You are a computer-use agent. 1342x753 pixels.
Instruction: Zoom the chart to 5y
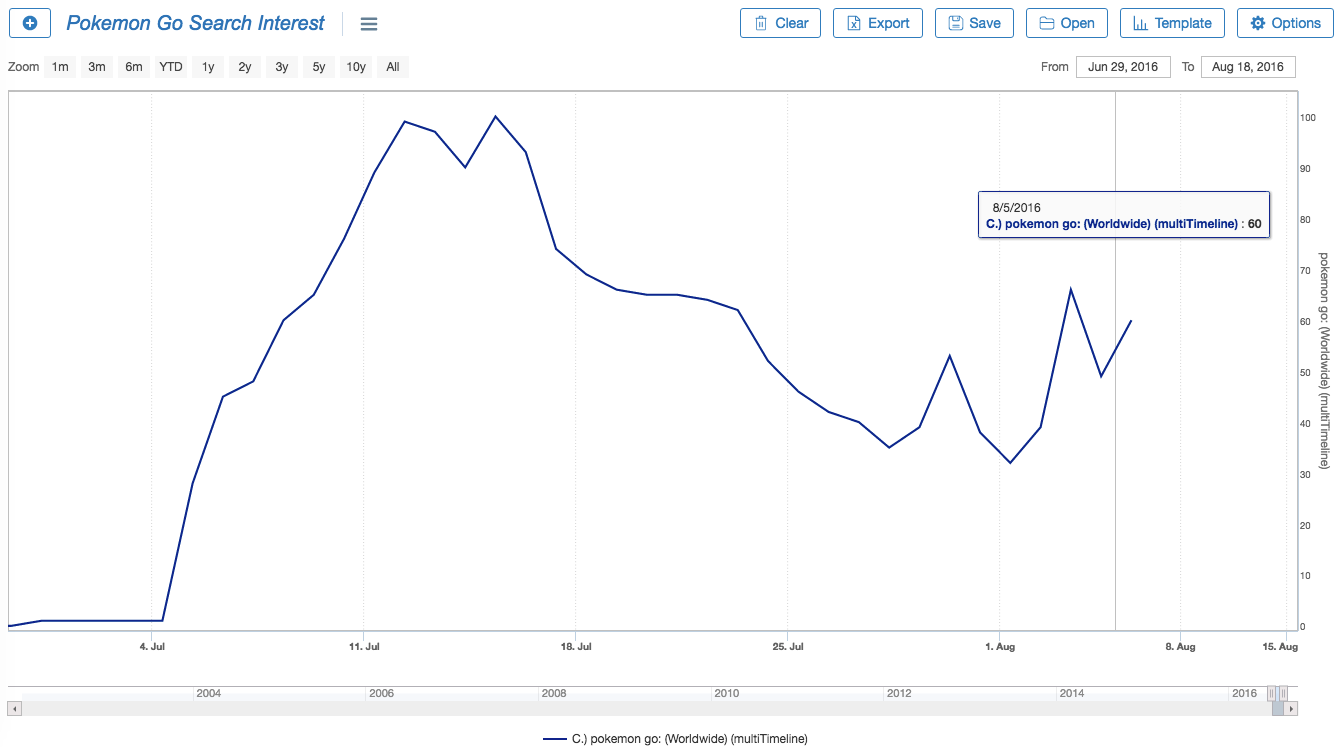(319, 67)
